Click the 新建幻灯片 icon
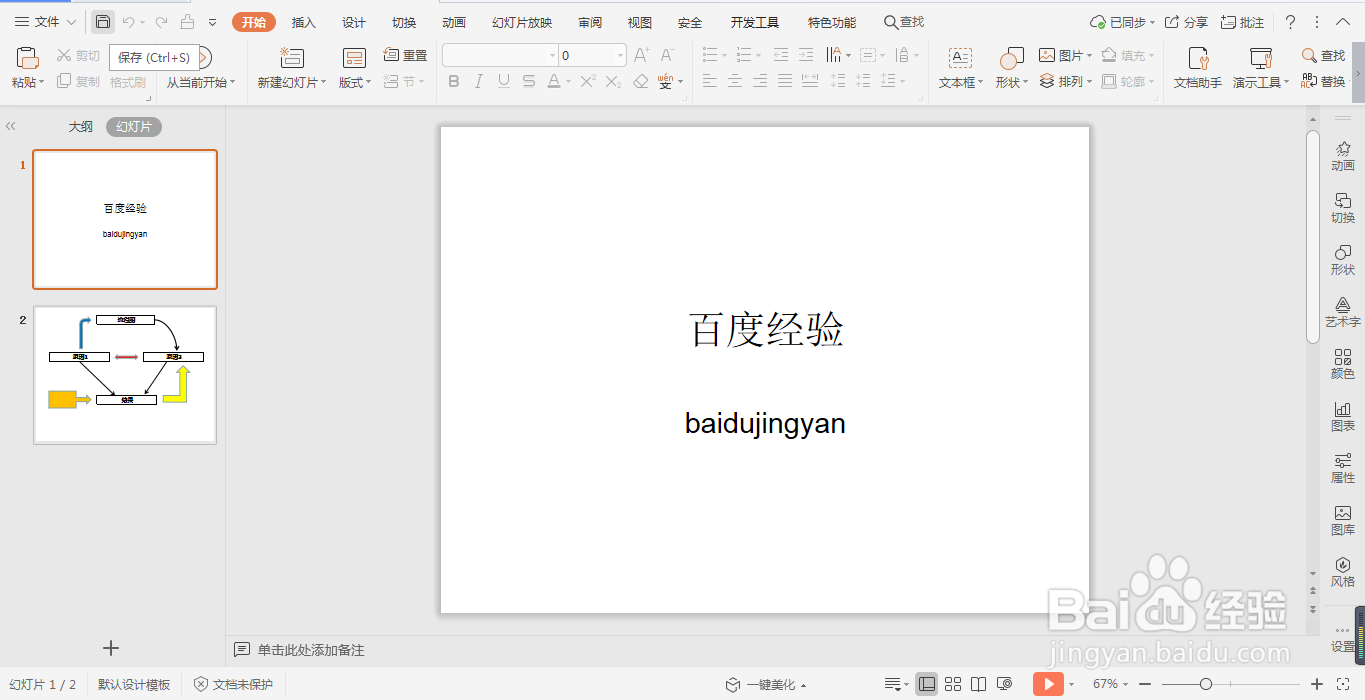1365x700 pixels. coord(292,58)
